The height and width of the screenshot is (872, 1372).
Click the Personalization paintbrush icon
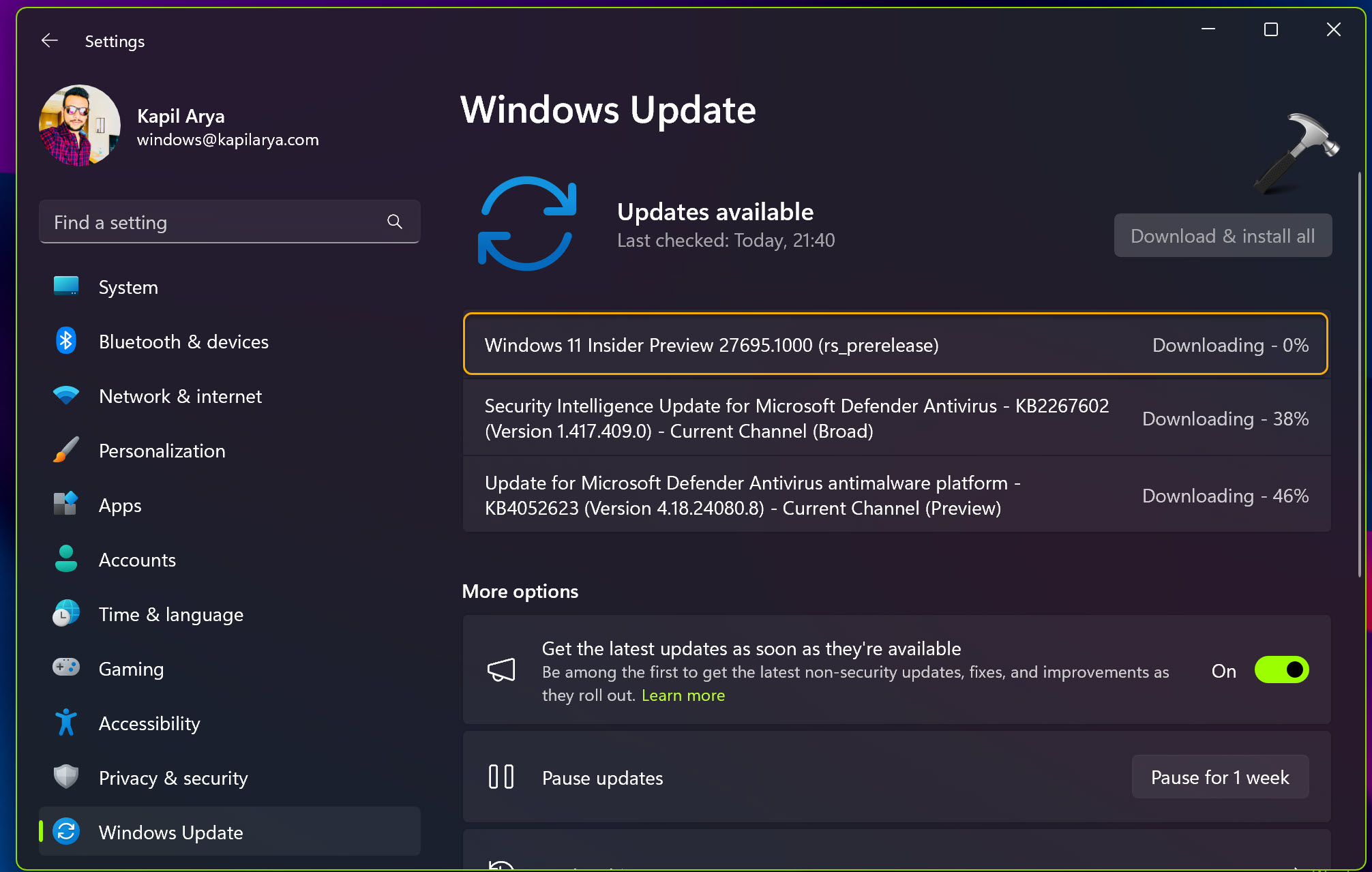click(66, 450)
